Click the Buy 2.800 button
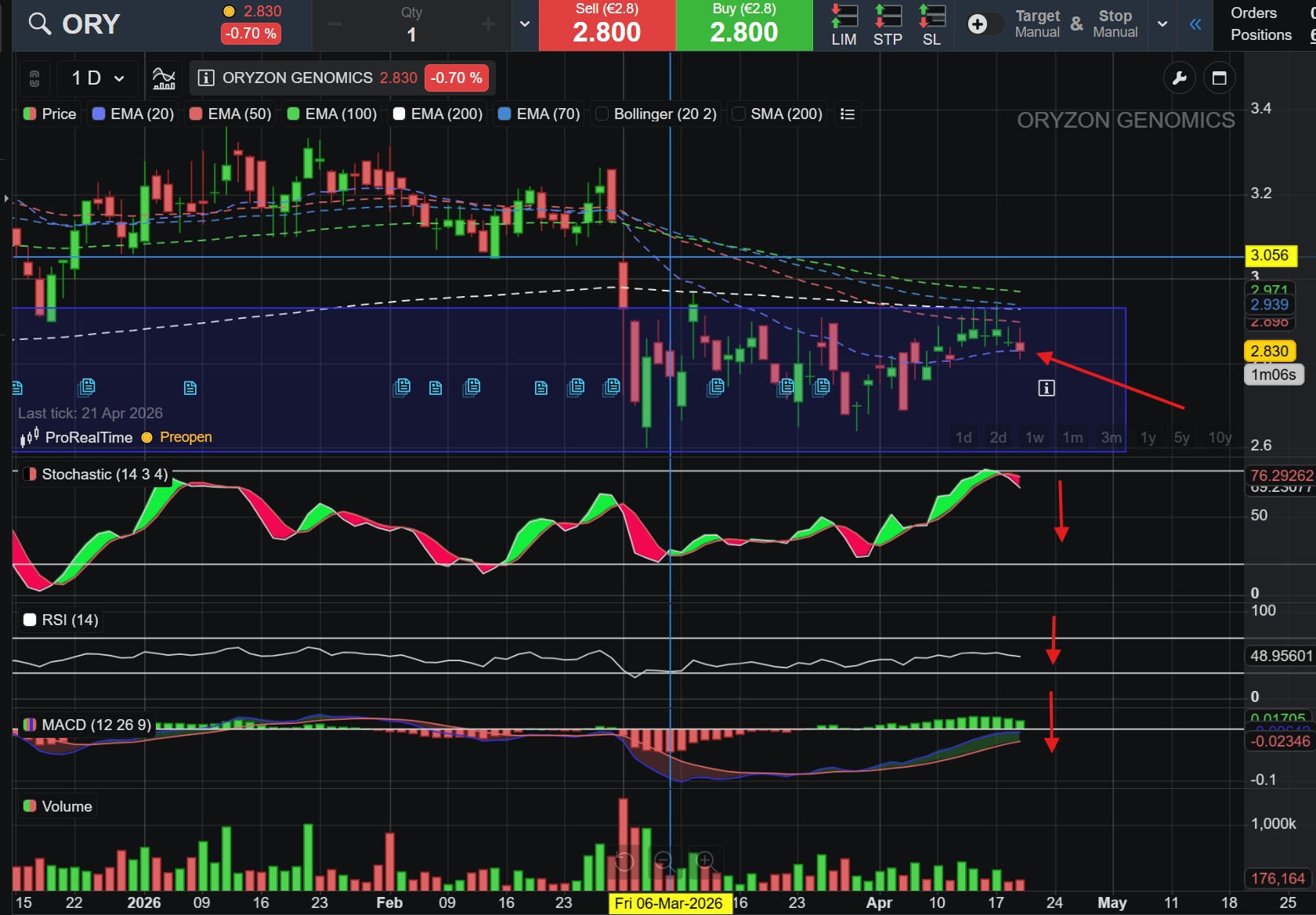 click(744, 25)
